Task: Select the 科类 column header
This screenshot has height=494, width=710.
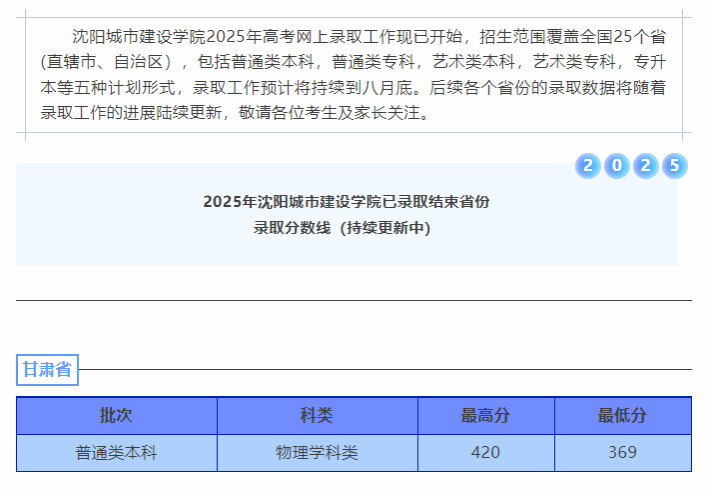Action: [316, 416]
